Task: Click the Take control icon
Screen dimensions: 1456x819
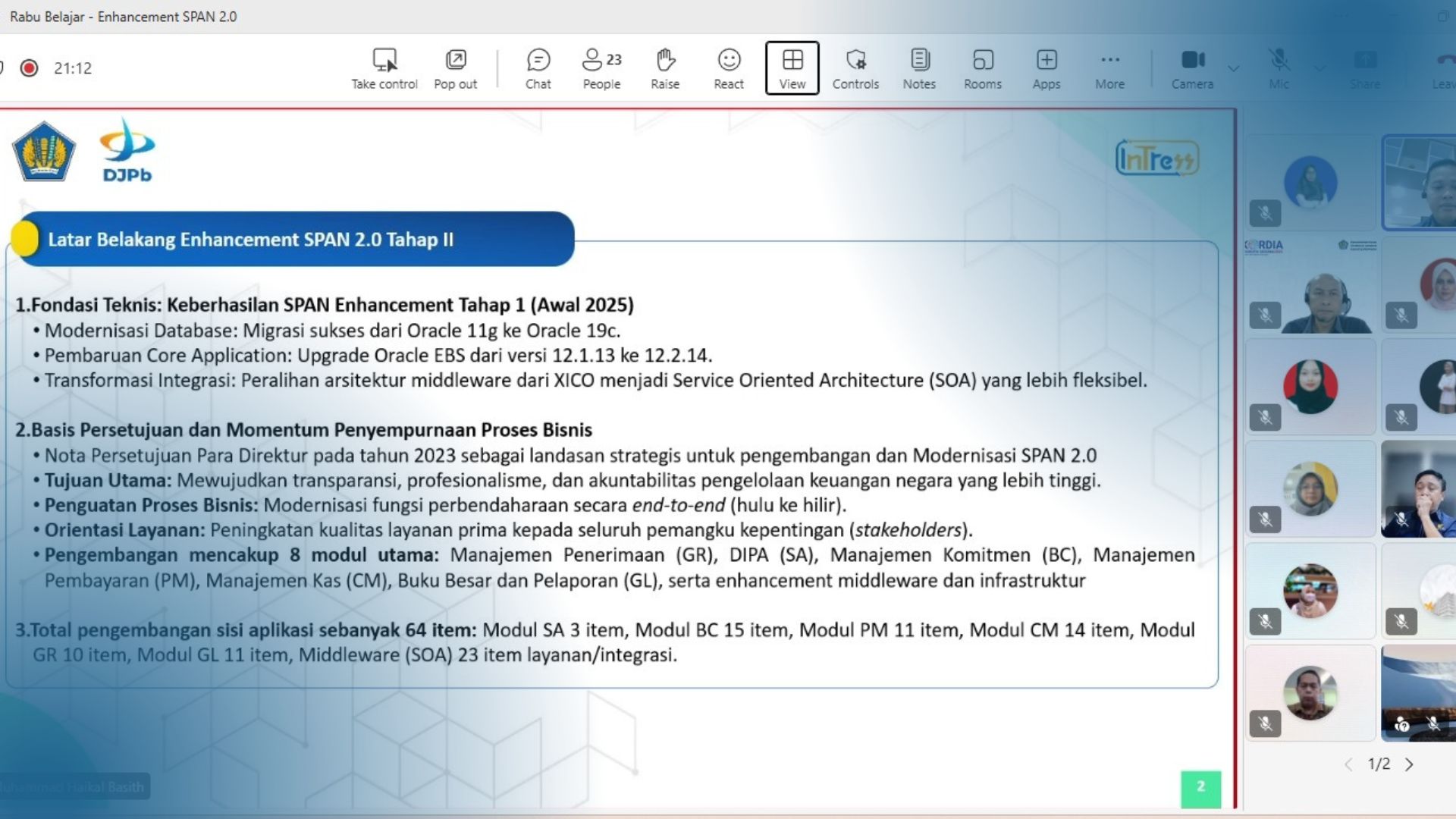Action: (384, 67)
